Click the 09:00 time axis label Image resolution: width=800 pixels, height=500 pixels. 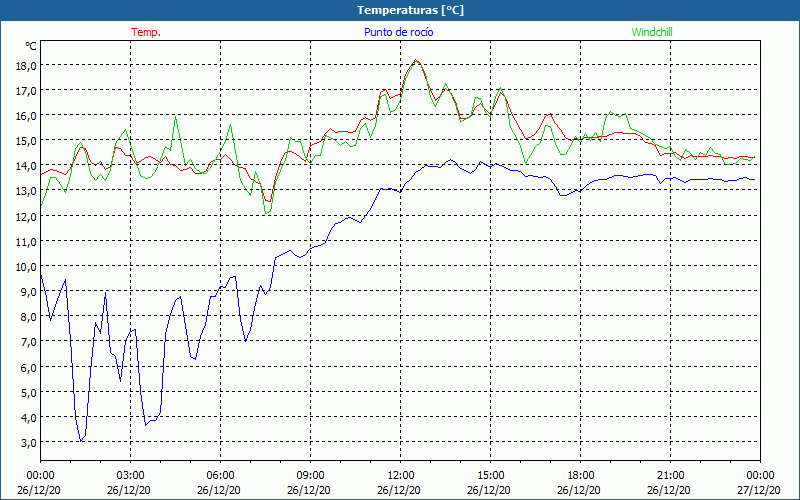point(310,476)
